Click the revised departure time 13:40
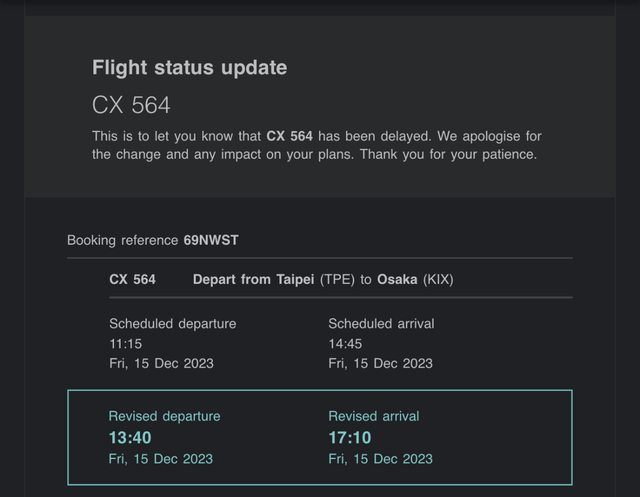 pos(132,437)
